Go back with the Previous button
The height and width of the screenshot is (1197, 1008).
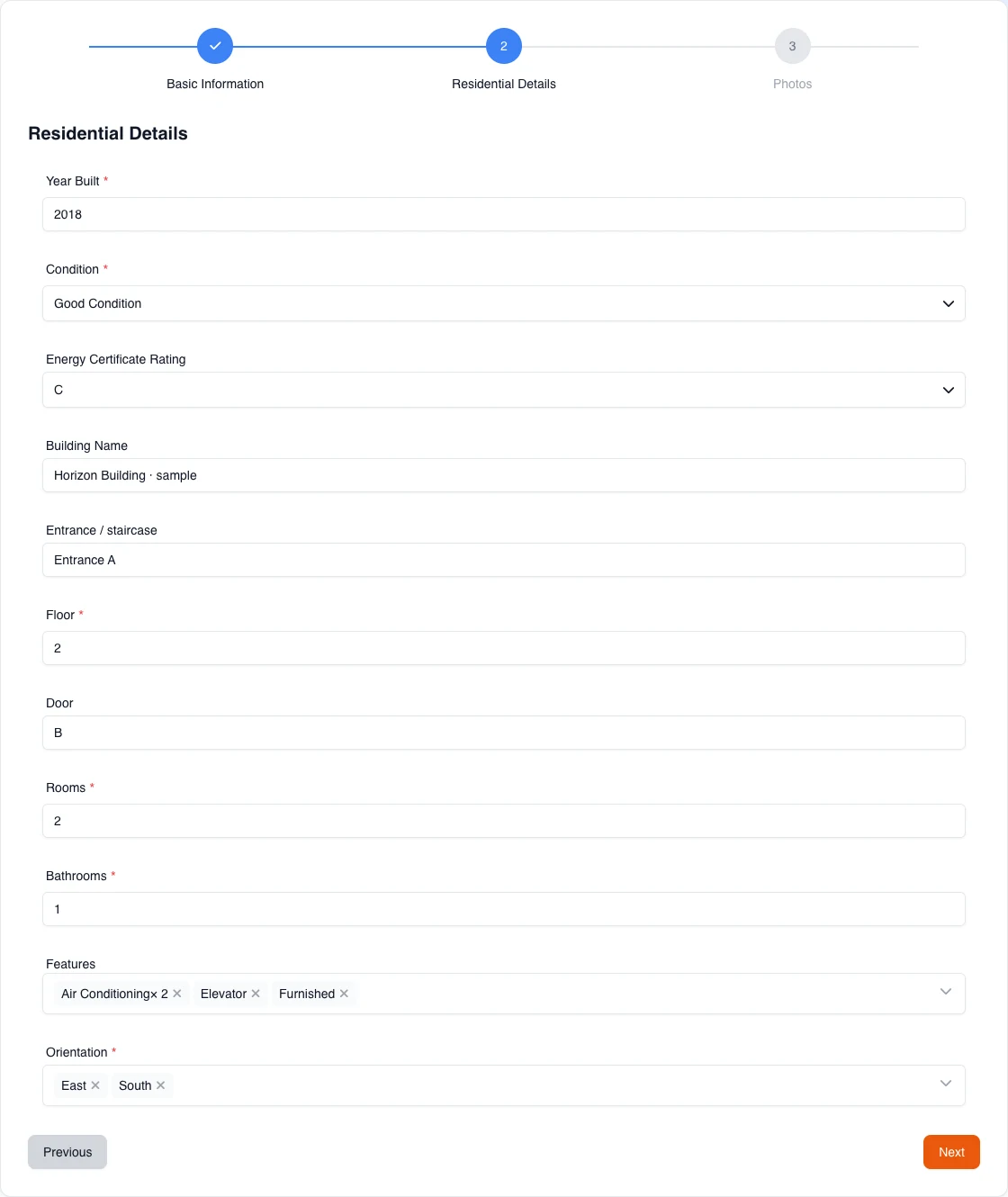[67, 1152]
